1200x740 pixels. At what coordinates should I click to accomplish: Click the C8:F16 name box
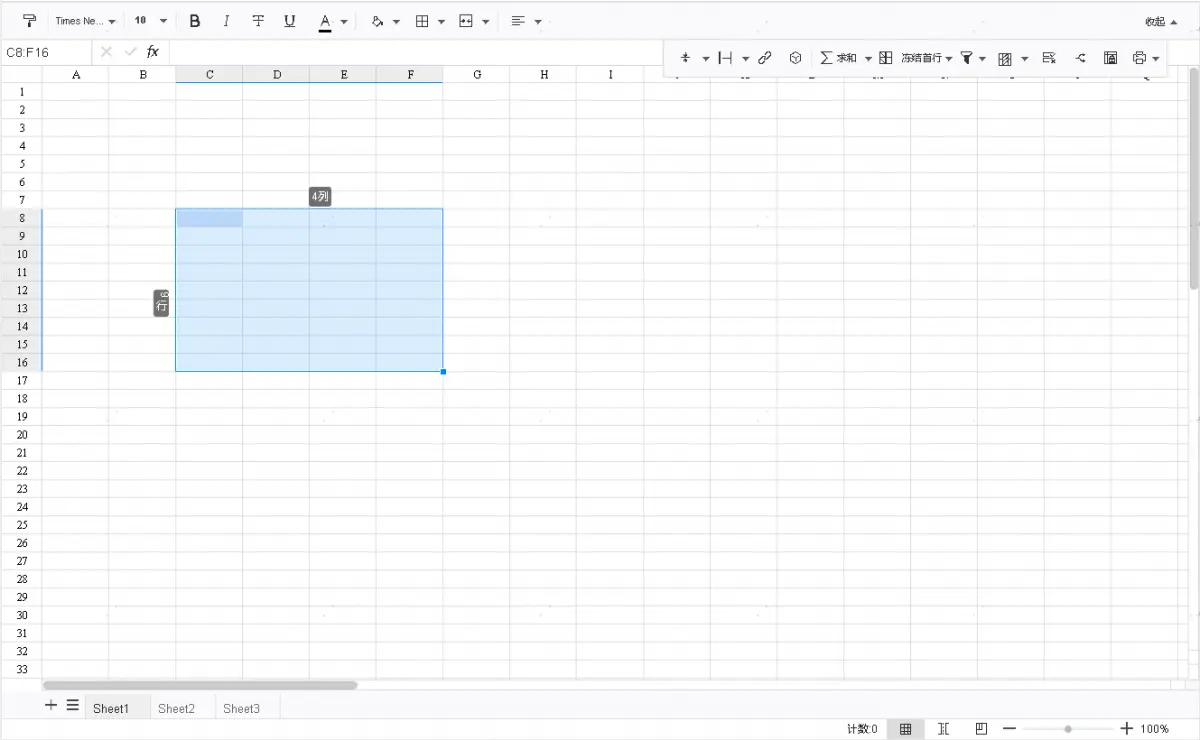pos(47,52)
